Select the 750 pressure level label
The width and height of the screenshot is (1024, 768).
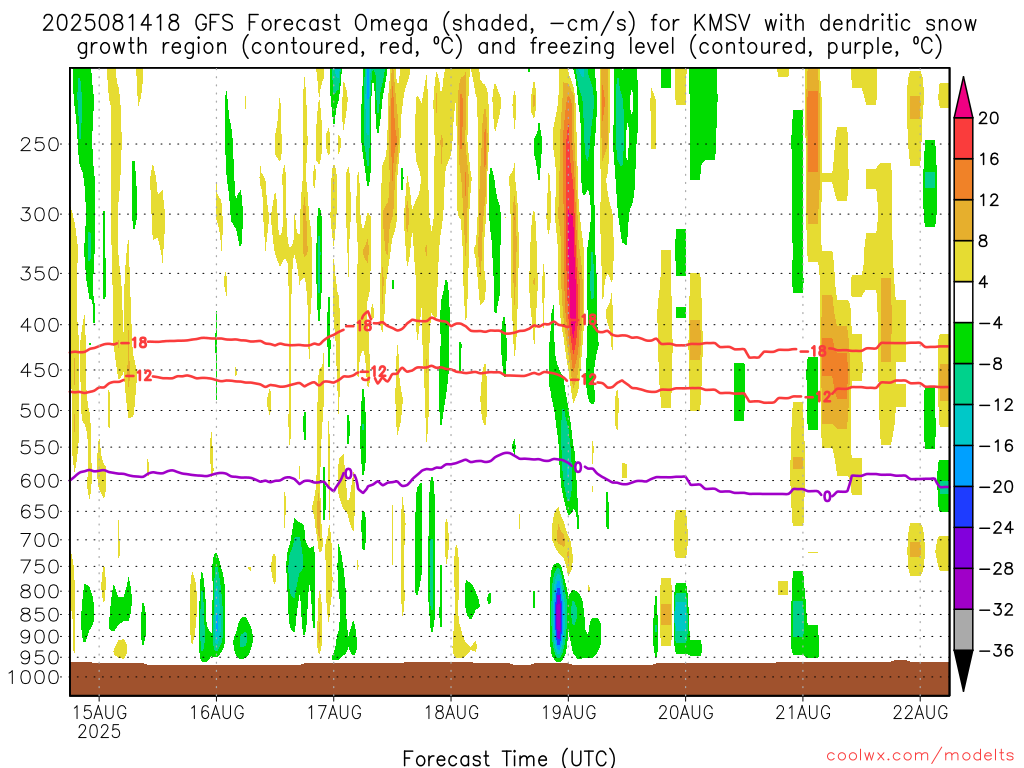[x=40, y=567]
